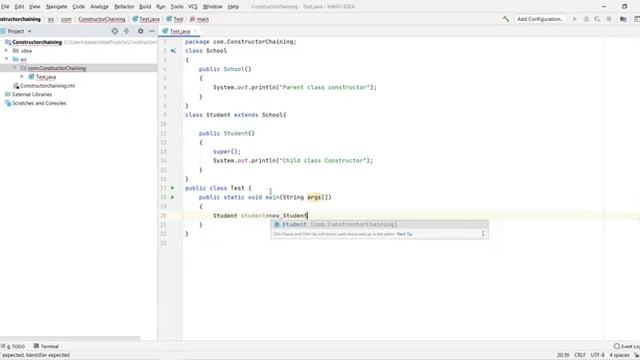Click the Next Tip link in completion popup
640x360 pixels.
404,234
